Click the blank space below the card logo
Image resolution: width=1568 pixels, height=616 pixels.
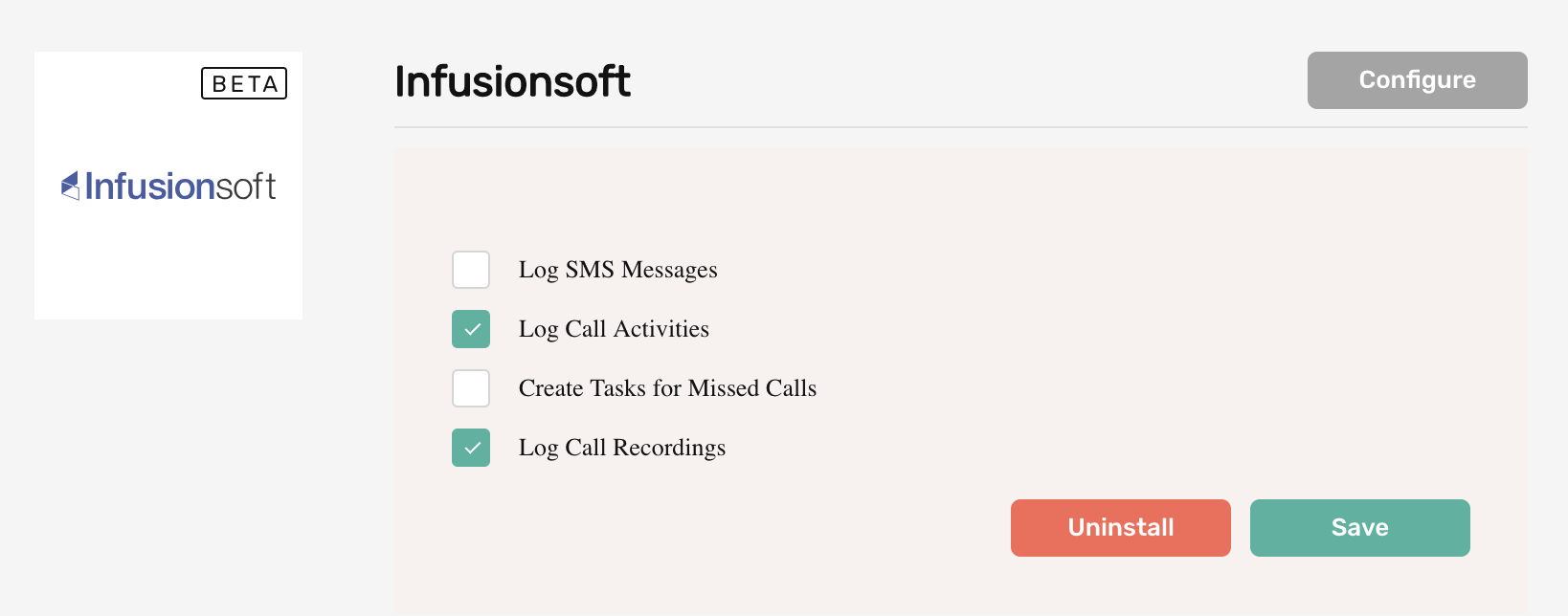point(168,263)
